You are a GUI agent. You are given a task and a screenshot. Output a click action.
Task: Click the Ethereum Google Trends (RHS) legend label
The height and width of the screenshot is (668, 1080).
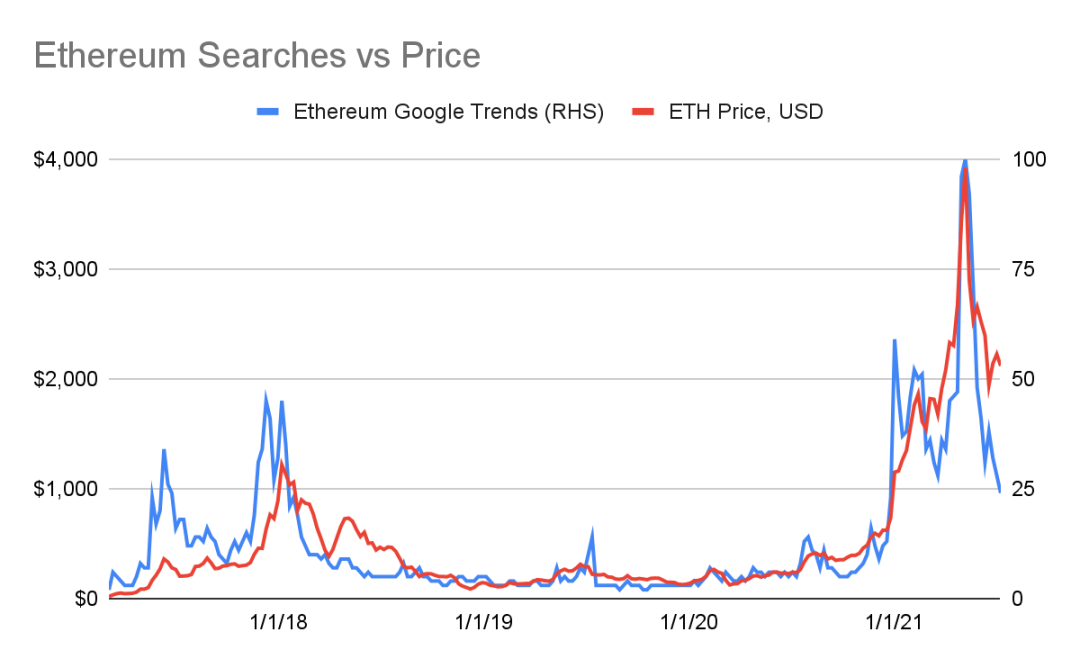point(448,112)
